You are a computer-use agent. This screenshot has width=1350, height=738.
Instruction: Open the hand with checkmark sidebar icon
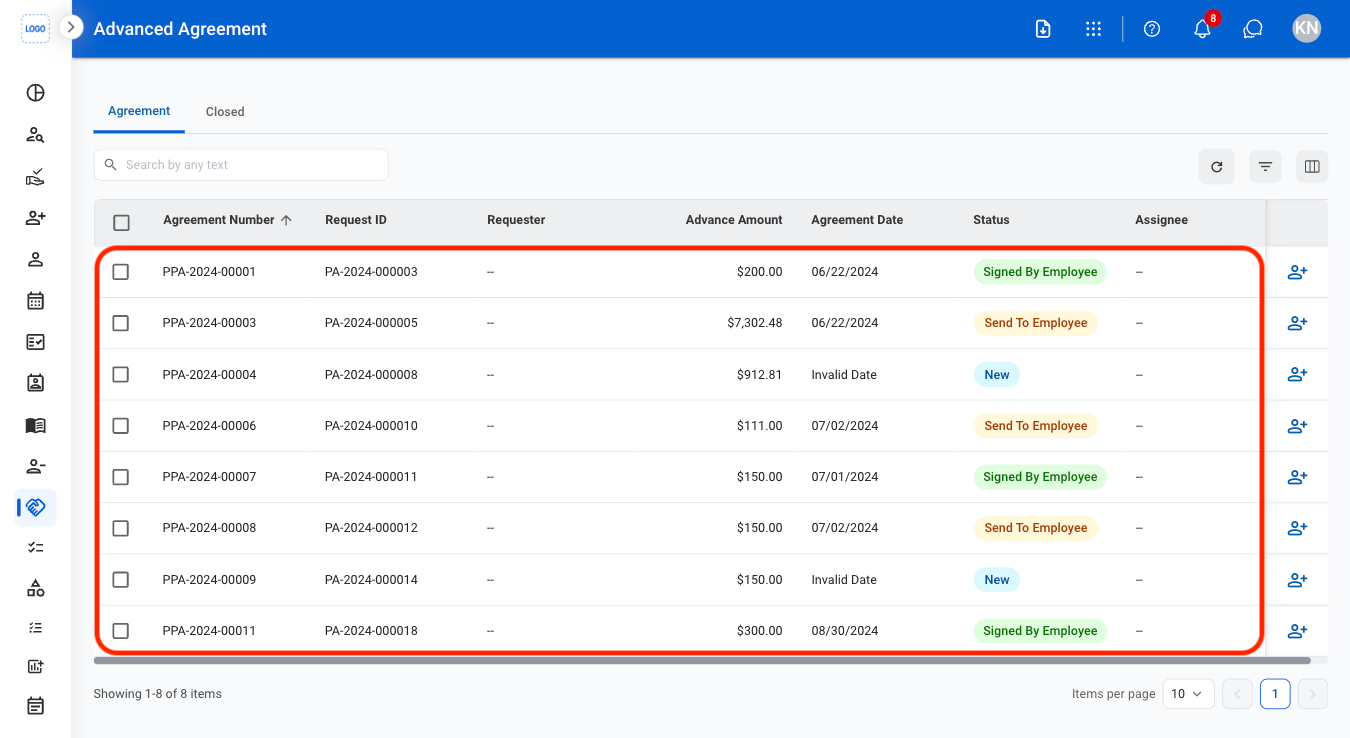[35, 177]
